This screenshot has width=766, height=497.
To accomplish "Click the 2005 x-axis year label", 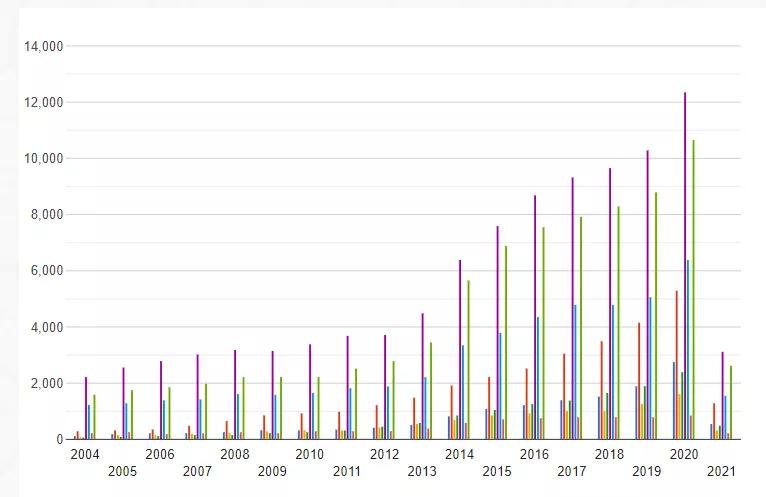I will click(122, 472).
